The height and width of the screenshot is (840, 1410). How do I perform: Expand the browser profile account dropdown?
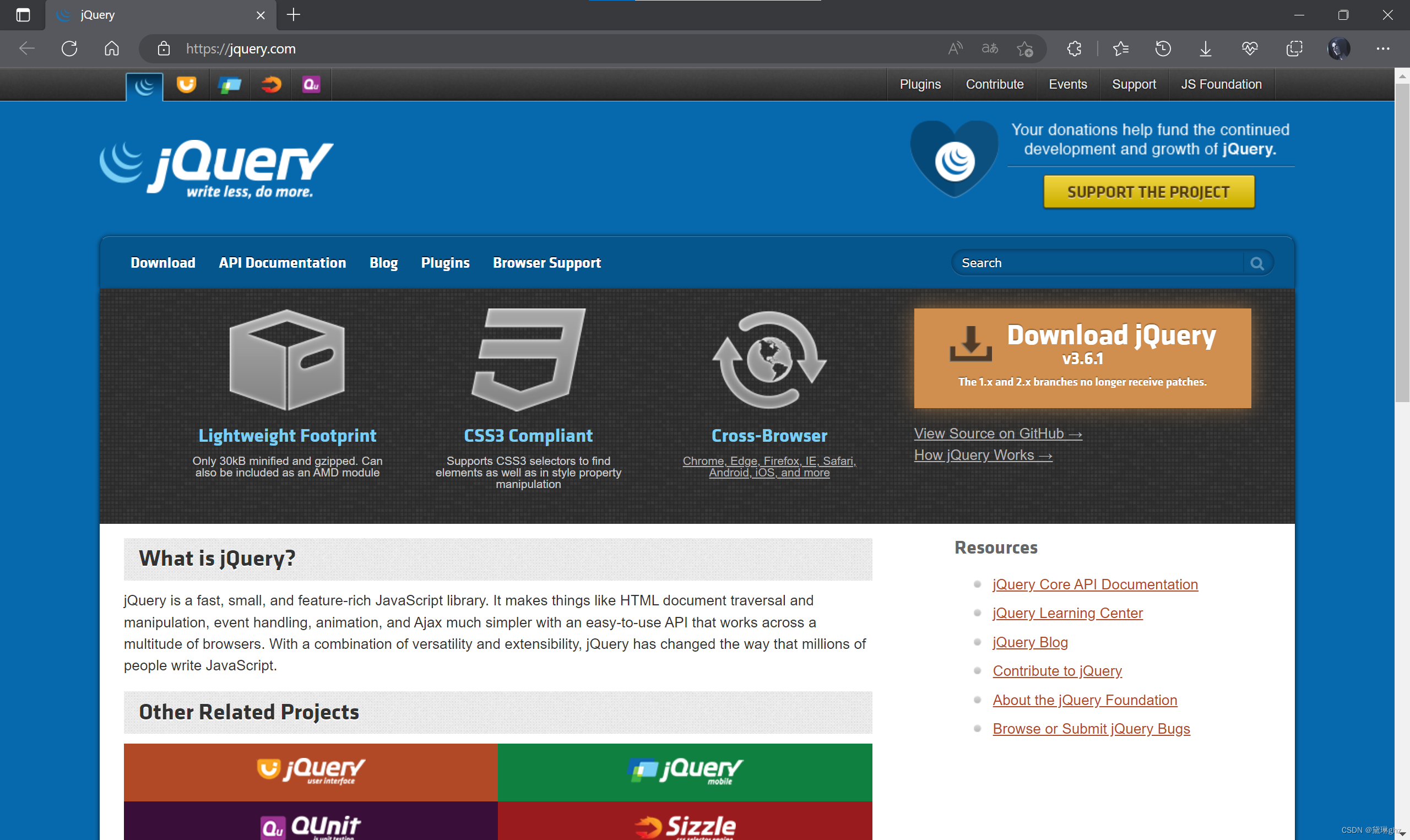point(1338,48)
